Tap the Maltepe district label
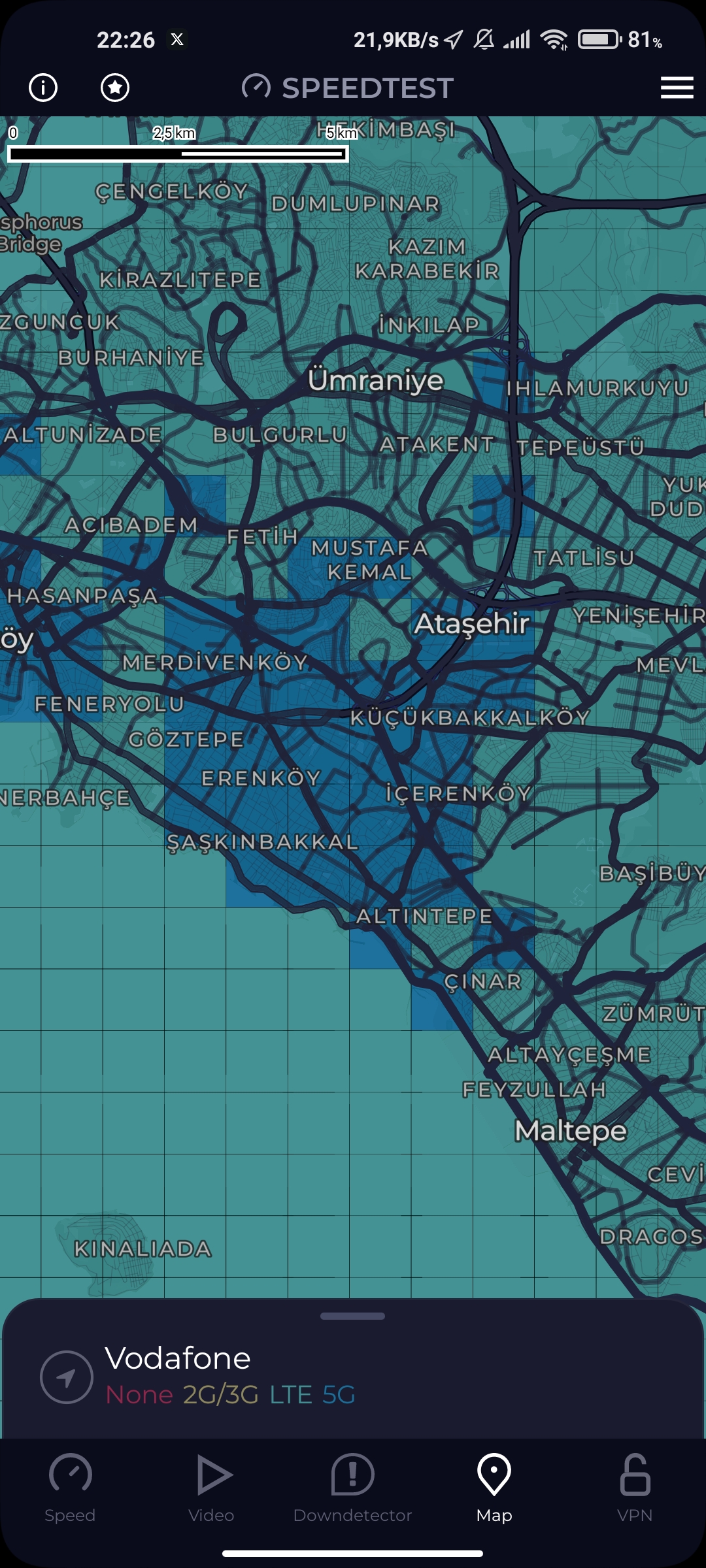This screenshot has width=706, height=1568. 571,1131
